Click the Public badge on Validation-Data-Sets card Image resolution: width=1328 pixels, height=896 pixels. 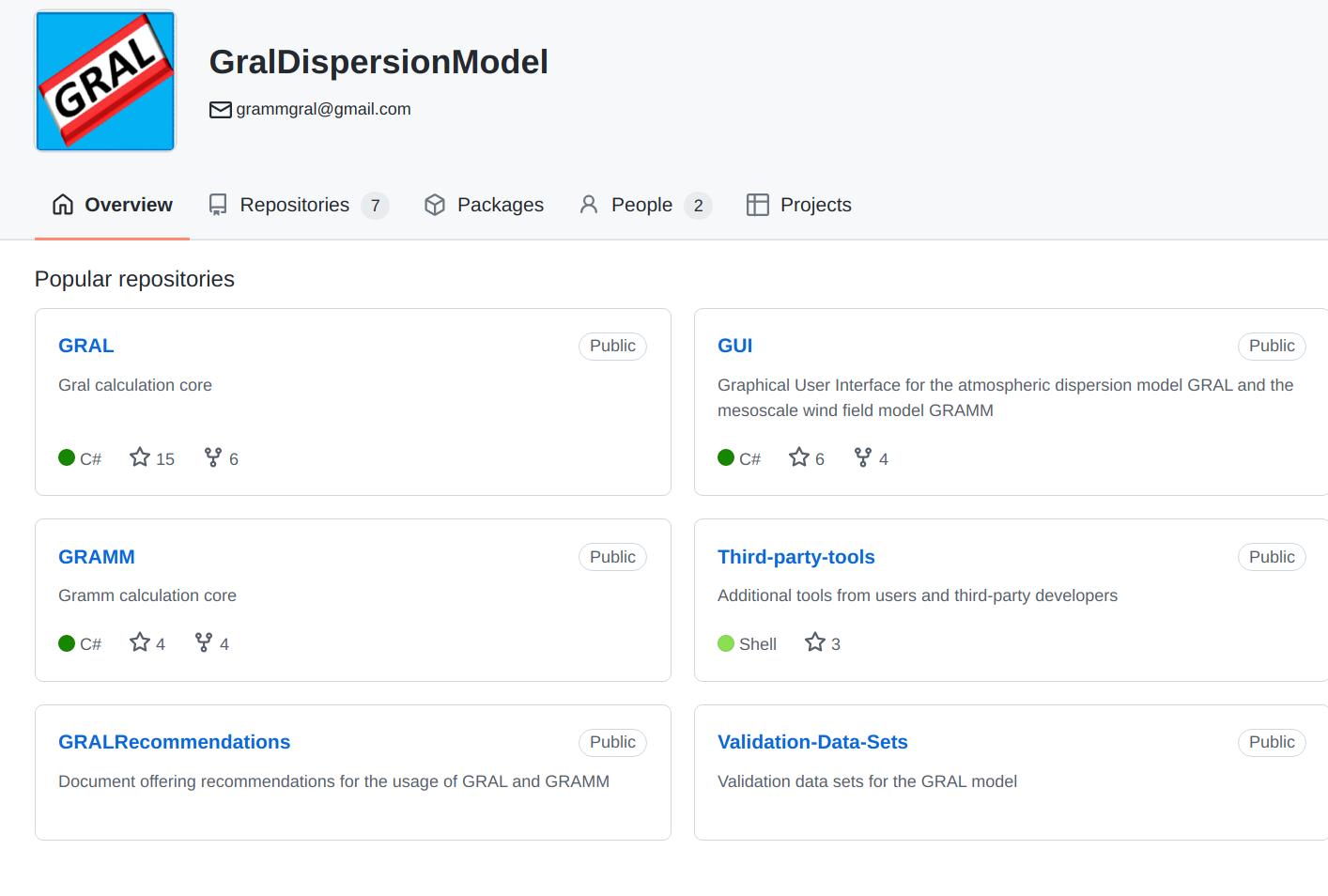coord(1272,742)
